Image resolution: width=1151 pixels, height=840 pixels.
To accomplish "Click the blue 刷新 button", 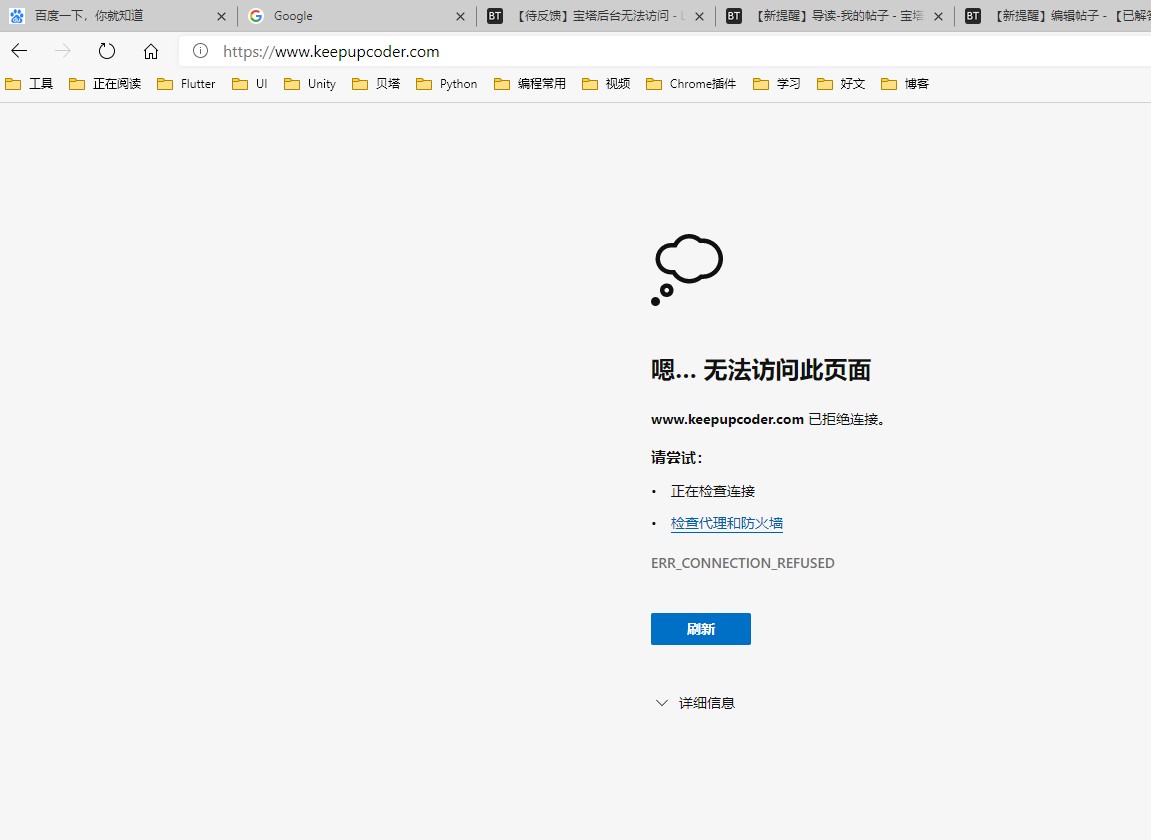I will coord(700,629).
